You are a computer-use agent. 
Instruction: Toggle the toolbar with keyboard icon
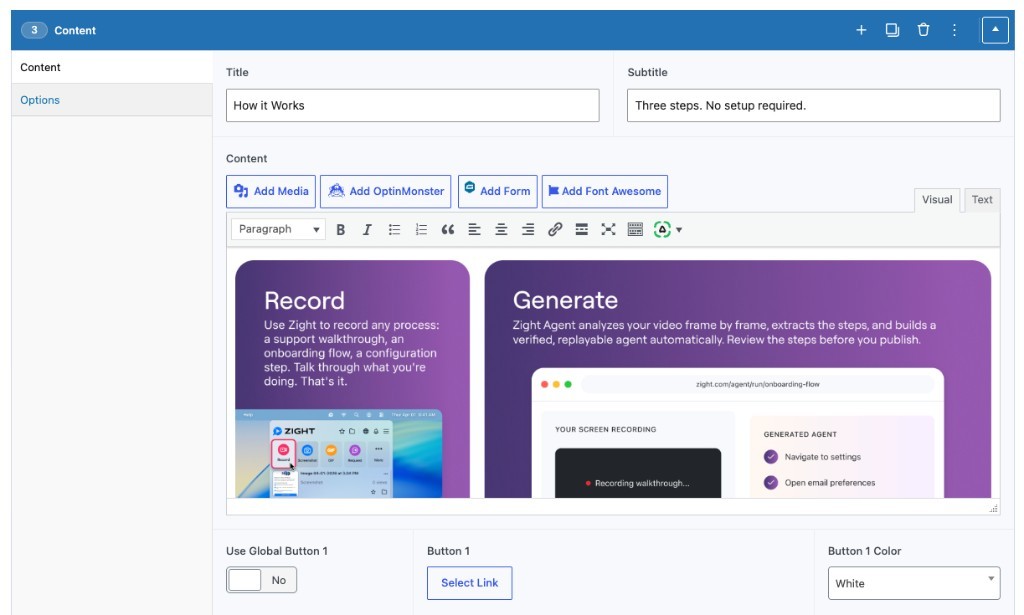[635, 229]
